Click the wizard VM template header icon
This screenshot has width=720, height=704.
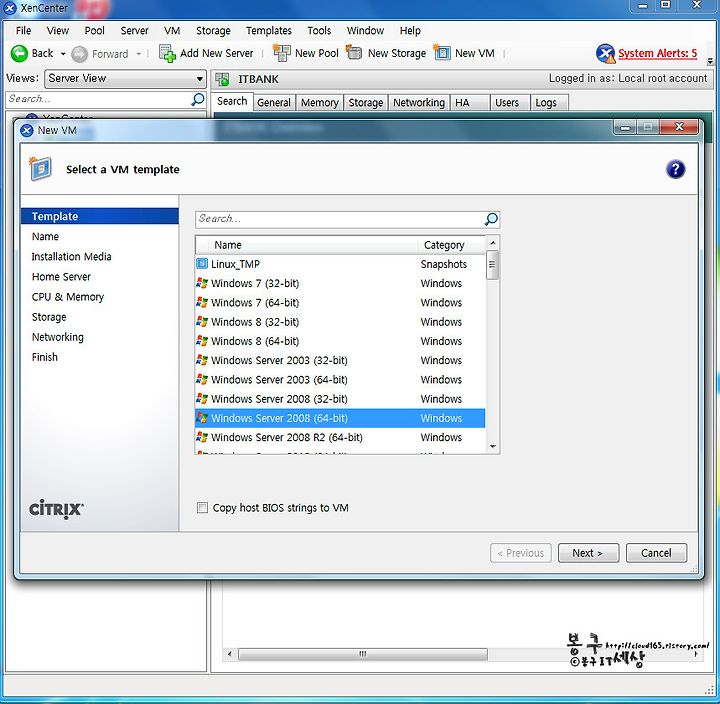coord(40,169)
